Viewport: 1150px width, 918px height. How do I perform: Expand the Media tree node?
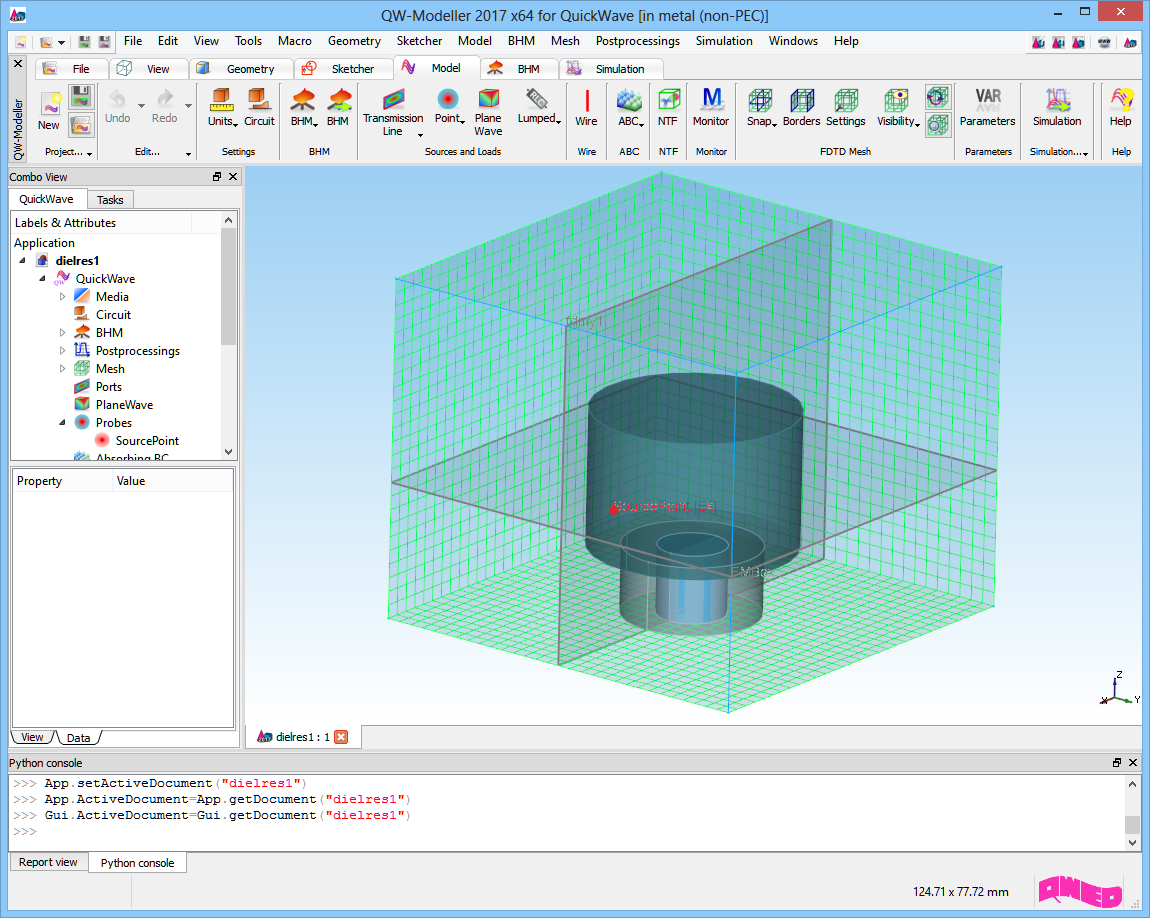point(62,297)
